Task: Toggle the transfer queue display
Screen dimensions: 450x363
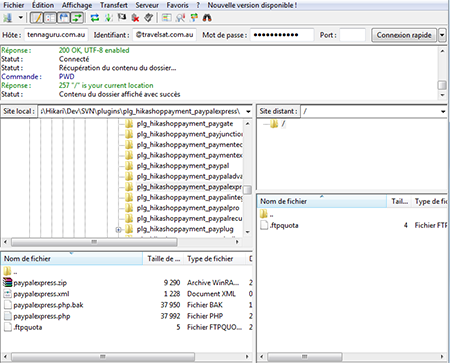Action: click(x=77, y=18)
